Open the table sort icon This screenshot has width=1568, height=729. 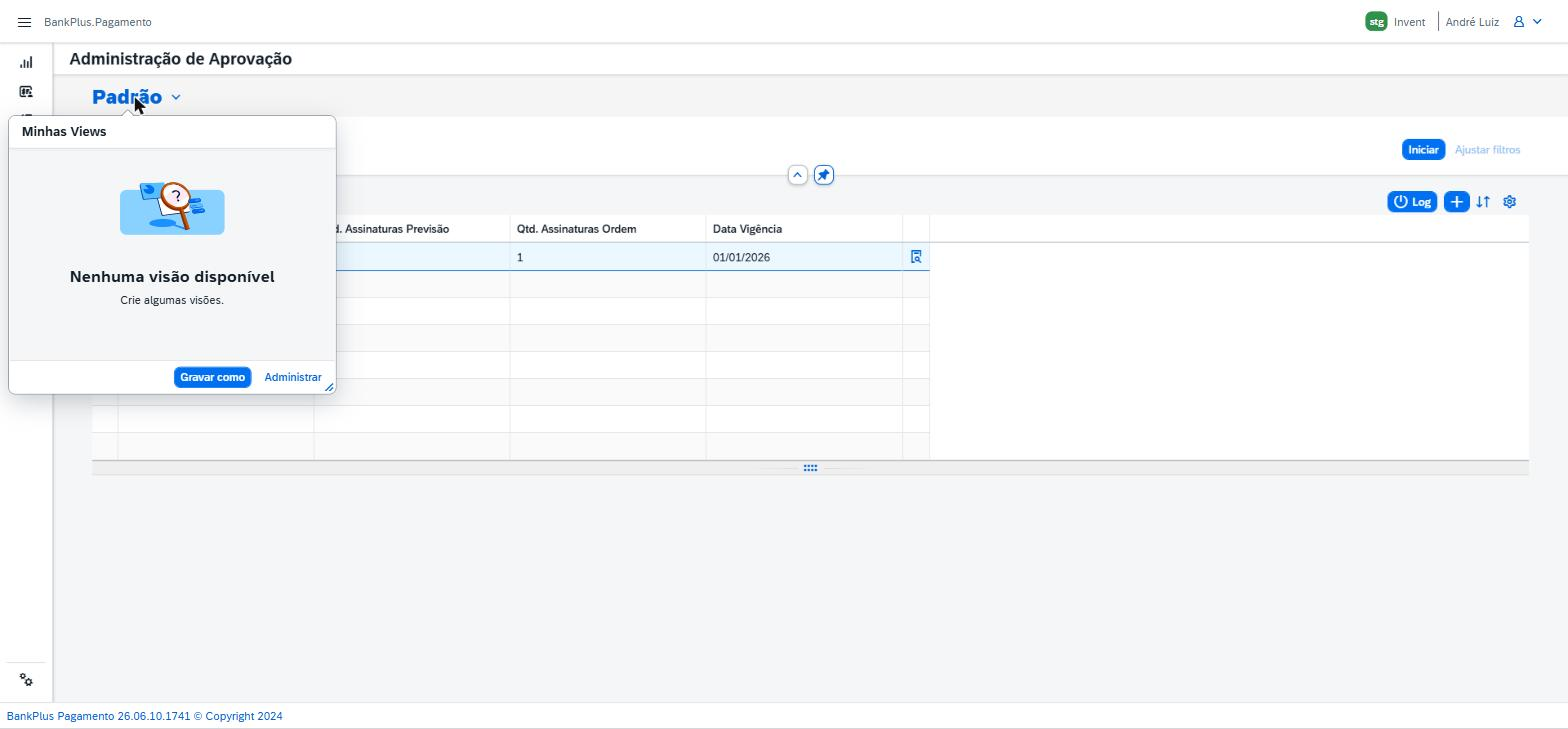click(x=1483, y=202)
